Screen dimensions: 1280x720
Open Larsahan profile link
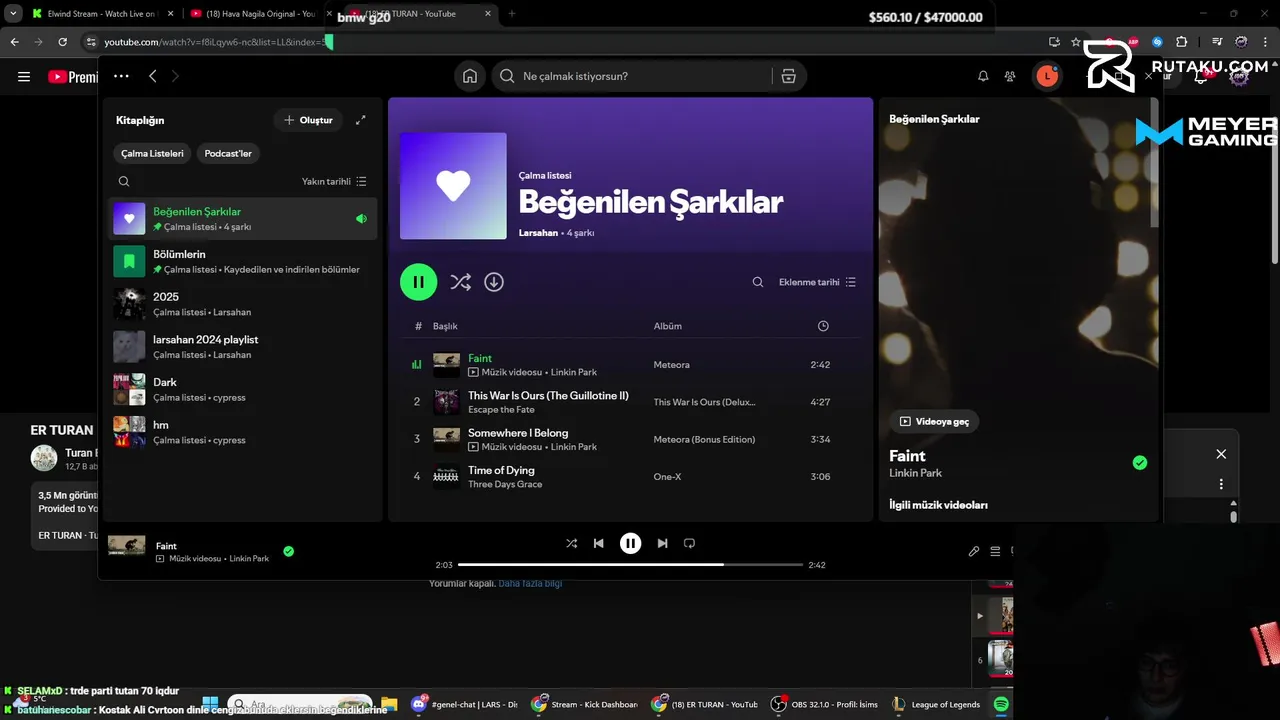(x=538, y=233)
